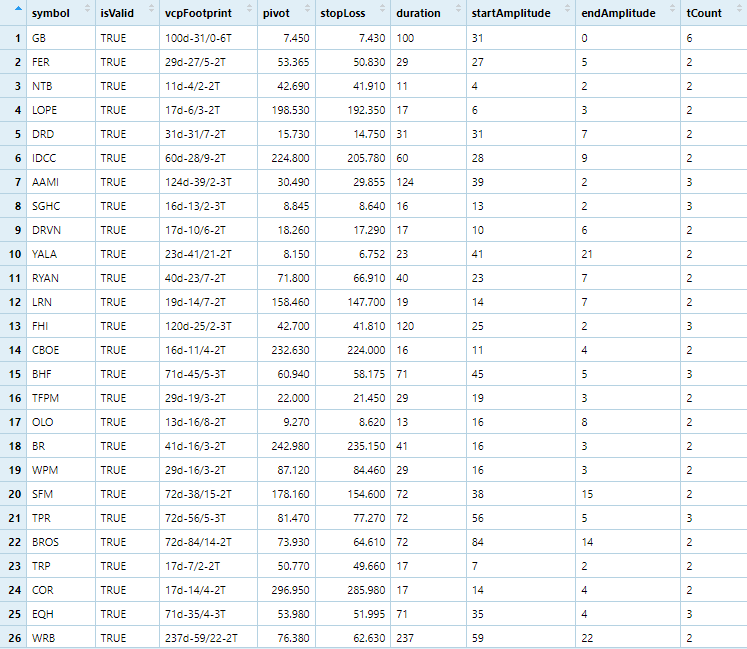Sort by the startAmplitude column header
This screenshot has height=649, width=747.
pyautogui.click(x=521, y=13)
